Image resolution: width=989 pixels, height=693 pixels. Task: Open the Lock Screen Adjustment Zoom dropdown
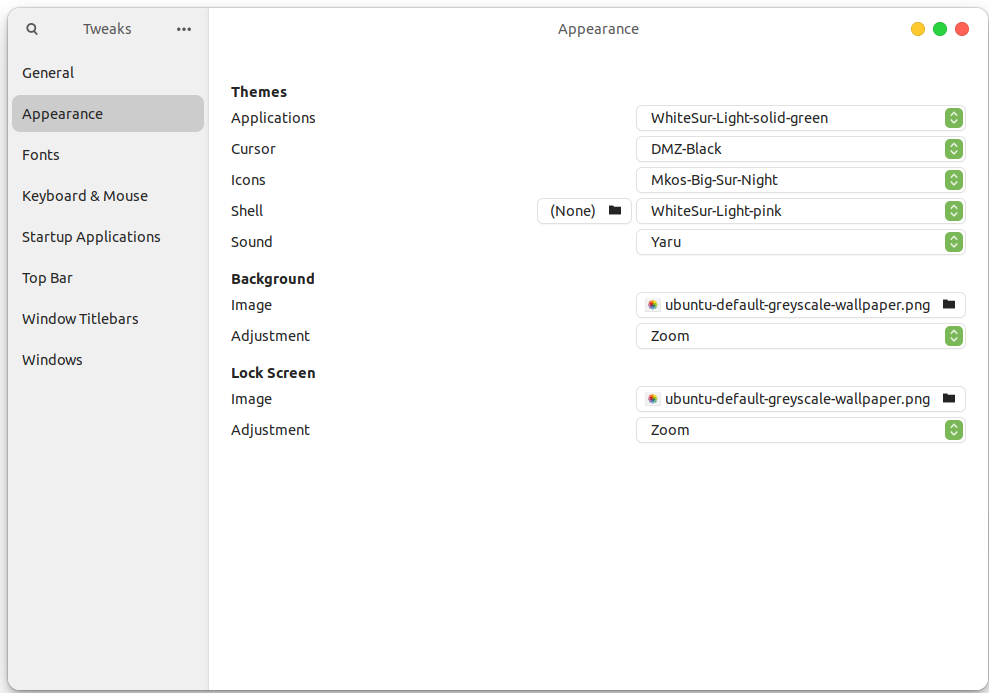click(800, 429)
